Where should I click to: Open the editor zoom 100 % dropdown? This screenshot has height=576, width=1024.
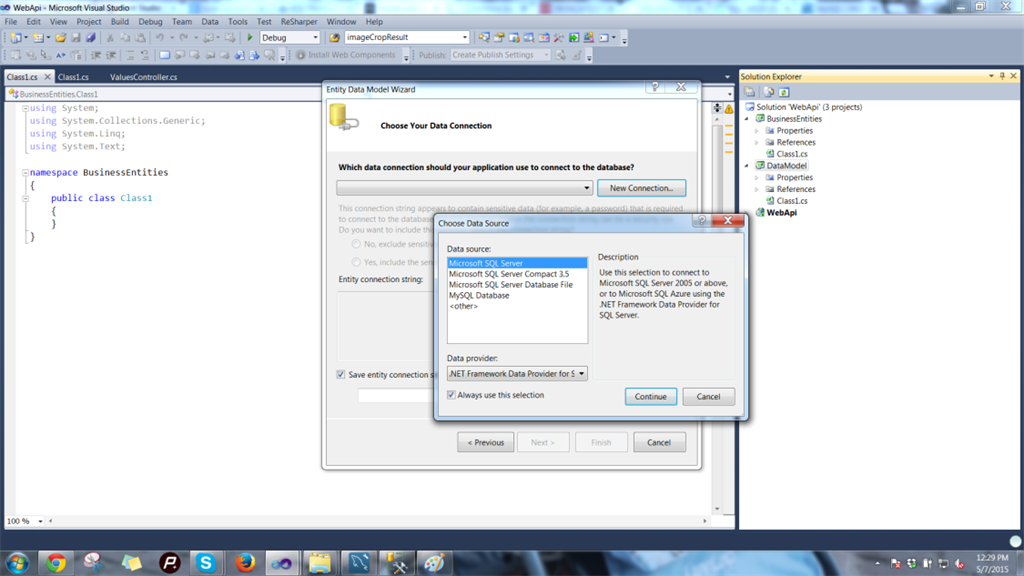point(40,521)
